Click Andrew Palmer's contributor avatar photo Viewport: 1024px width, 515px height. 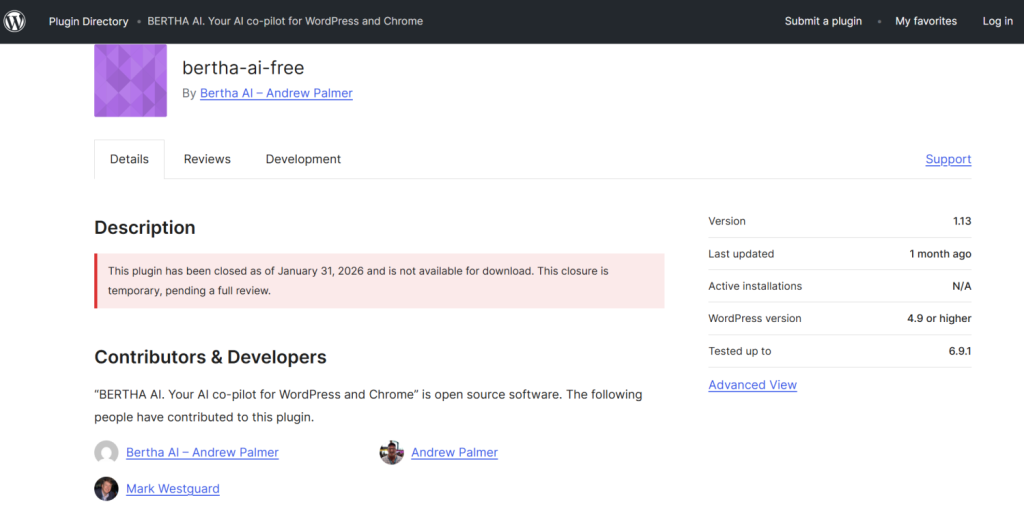point(391,453)
